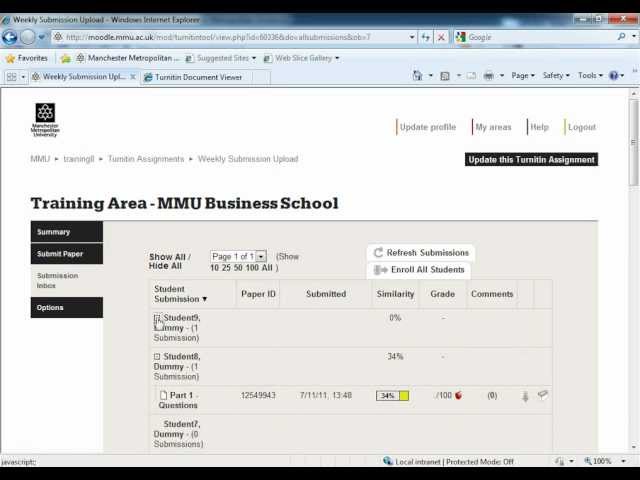Open Favorites star button
The image size is (640, 480).
tap(27, 58)
